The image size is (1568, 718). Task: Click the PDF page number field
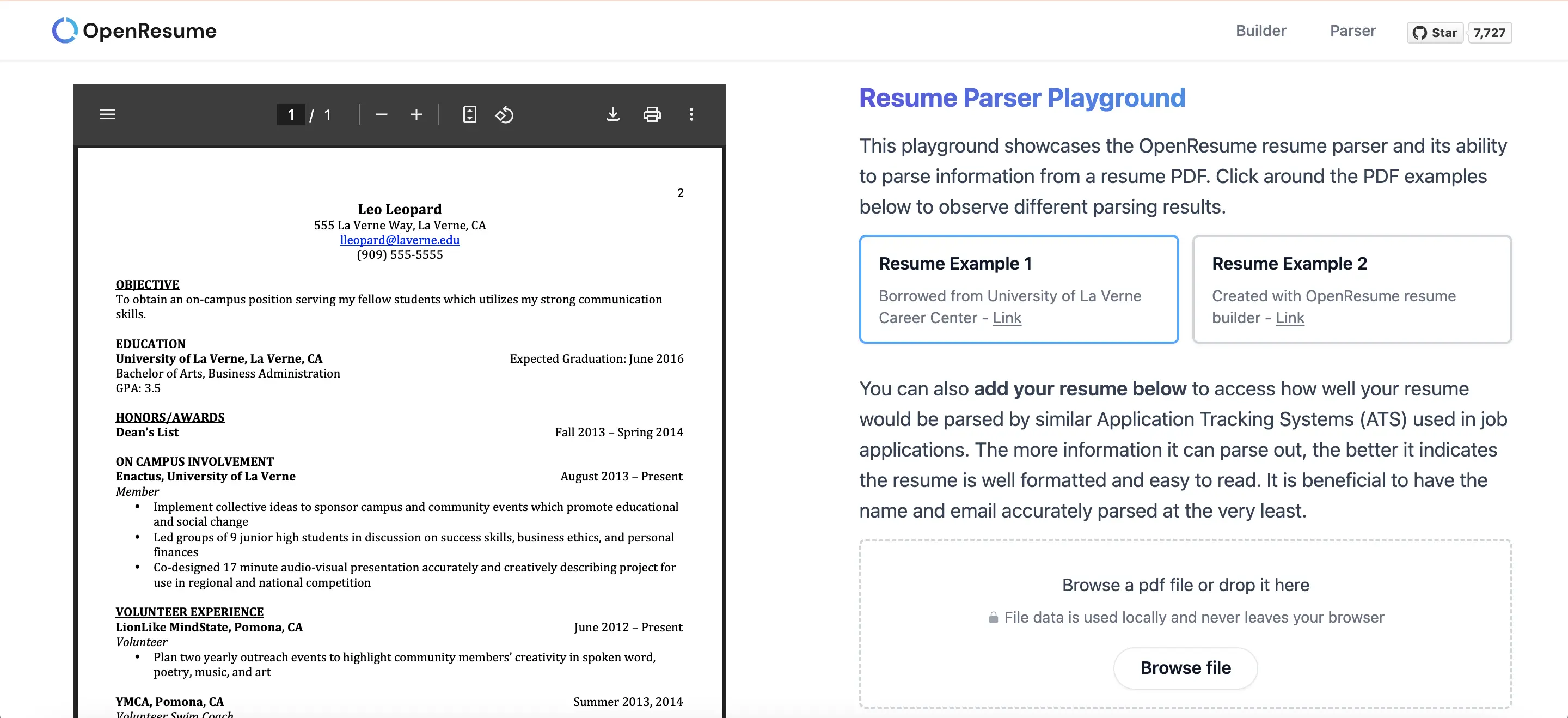pyautogui.click(x=291, y=114)
